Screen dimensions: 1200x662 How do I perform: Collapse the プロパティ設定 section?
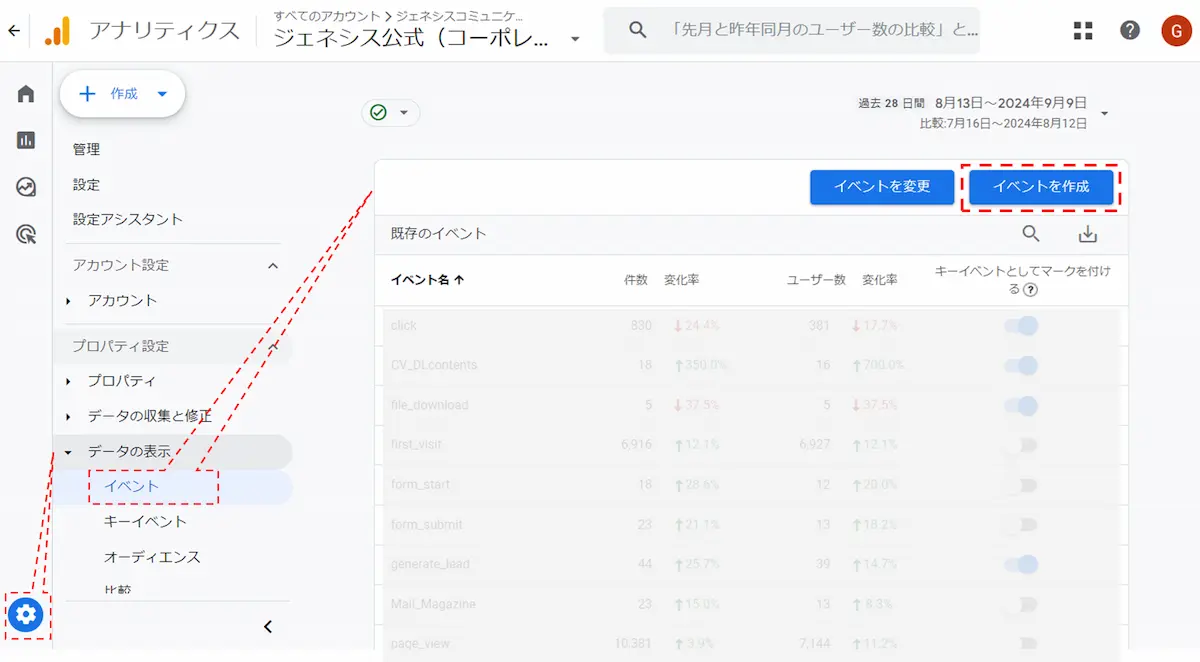(x=273, y=346)
